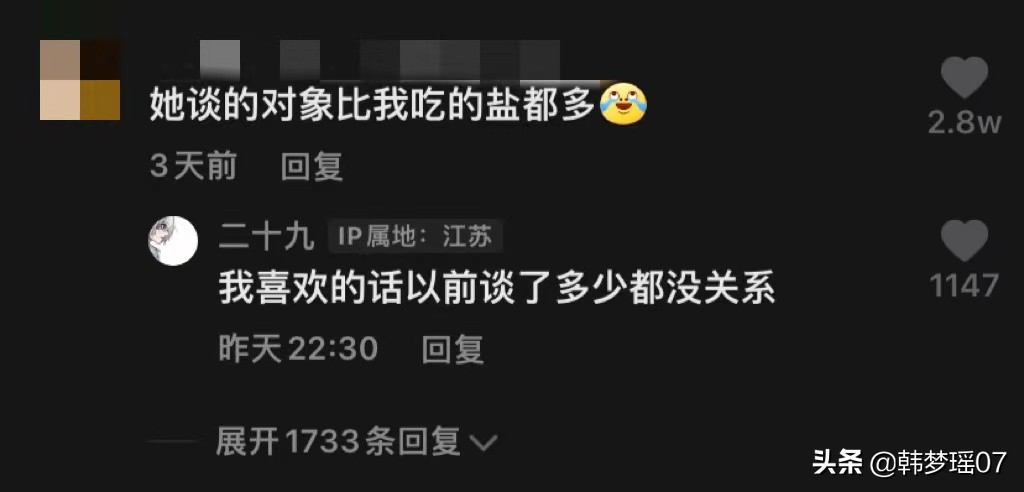Select the comment text 她谈的对象比我吃的盐都多
The image size is (1024, 492).
[372, 105]
